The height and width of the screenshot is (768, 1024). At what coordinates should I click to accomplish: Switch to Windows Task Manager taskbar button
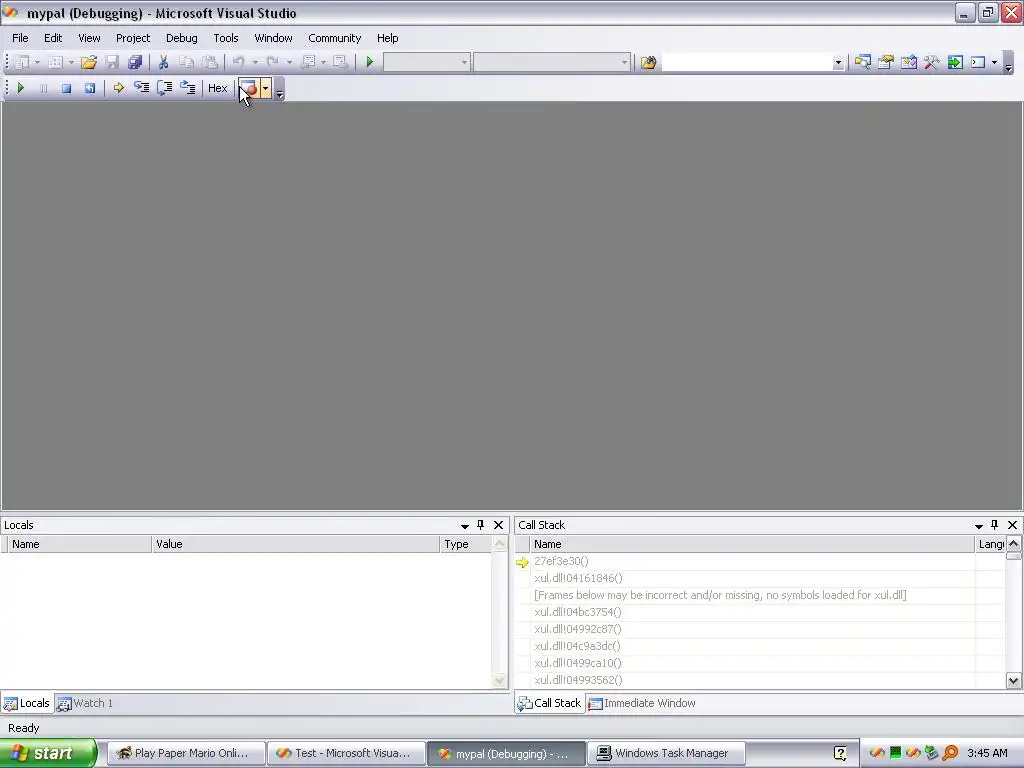click(665, 753)
